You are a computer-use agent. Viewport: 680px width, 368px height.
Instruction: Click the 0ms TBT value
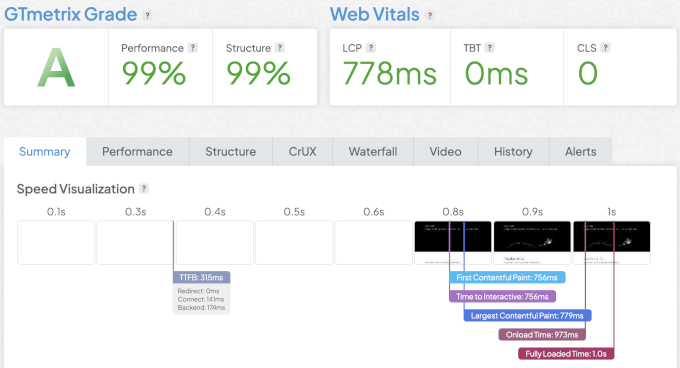tap(496, 73)
